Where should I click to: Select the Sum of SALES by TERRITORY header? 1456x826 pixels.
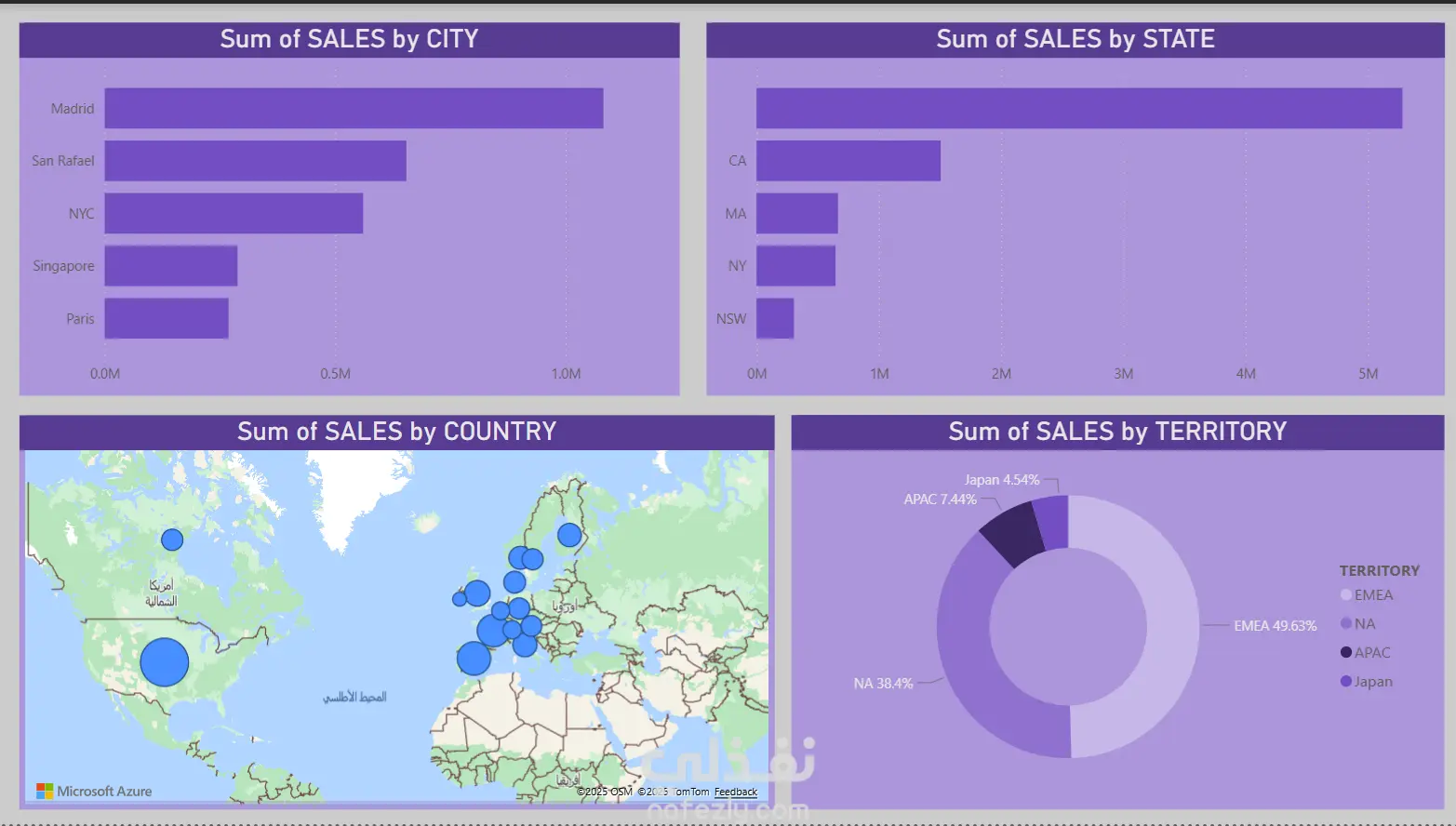point(1116,432)
